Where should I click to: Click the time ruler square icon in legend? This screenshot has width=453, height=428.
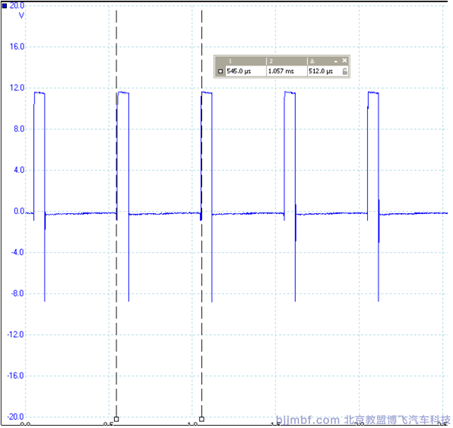point(220,71)
